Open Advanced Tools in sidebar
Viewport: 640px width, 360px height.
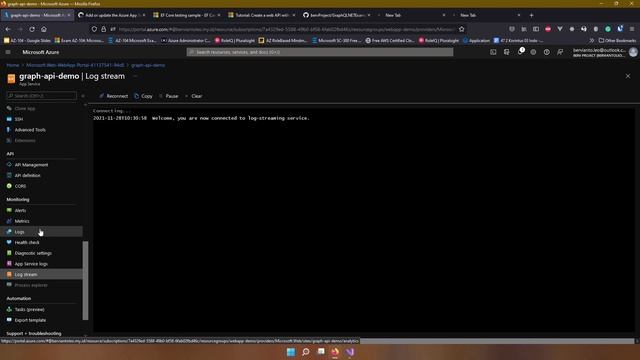tap(30, 130)
